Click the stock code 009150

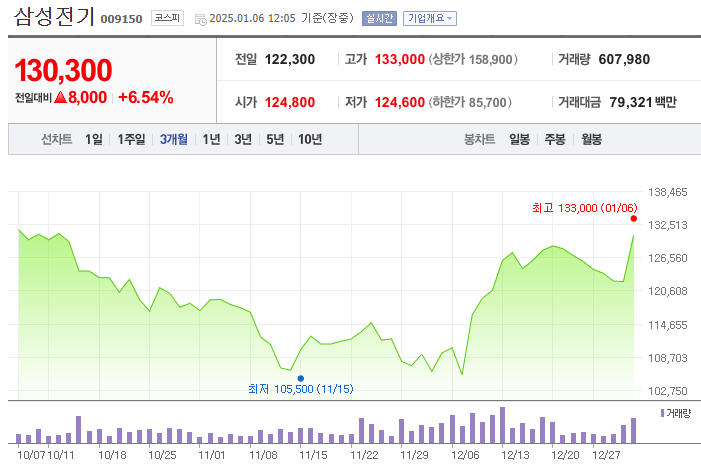coord(121,19)
